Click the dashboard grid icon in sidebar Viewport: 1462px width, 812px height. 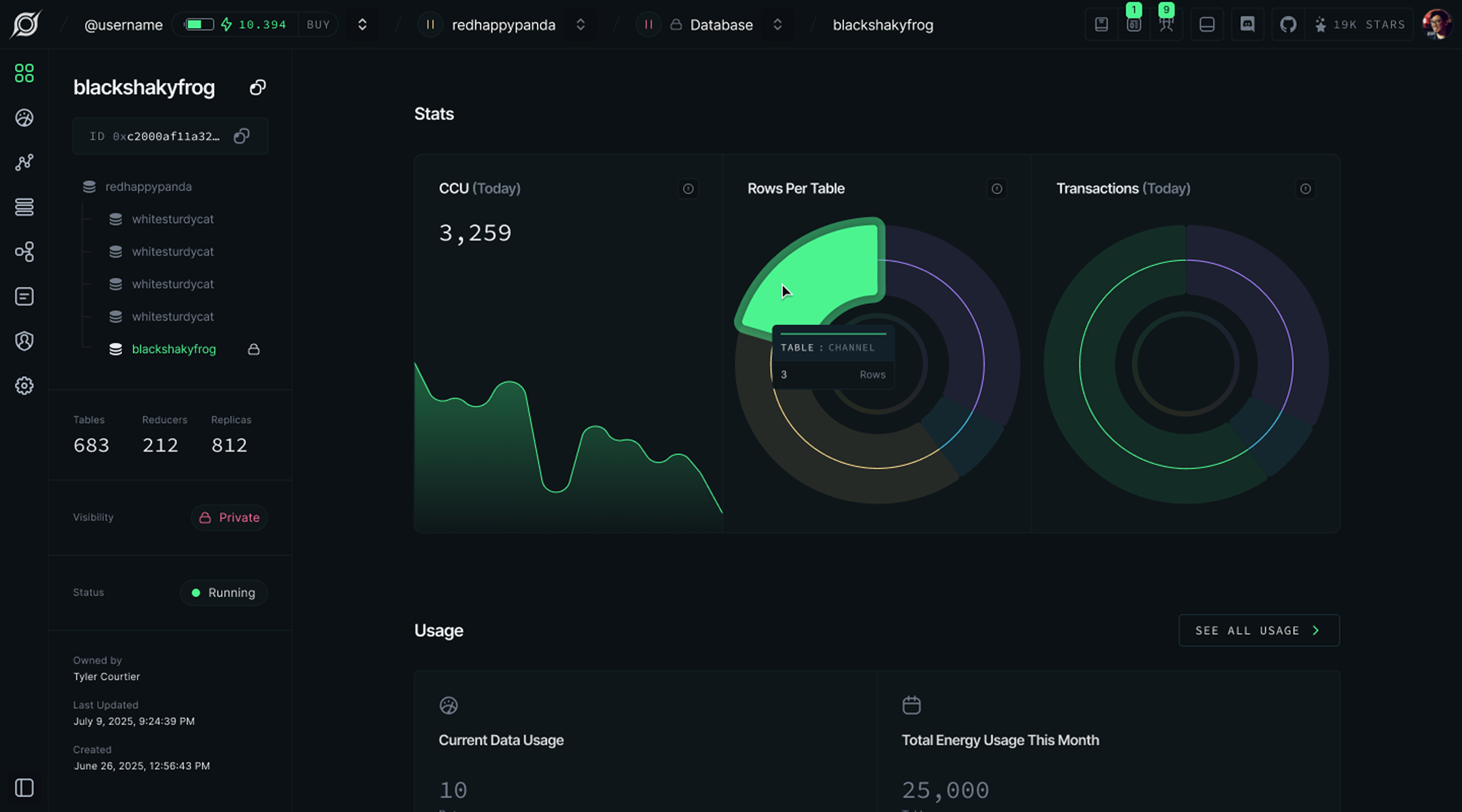[x=24, y=73]
